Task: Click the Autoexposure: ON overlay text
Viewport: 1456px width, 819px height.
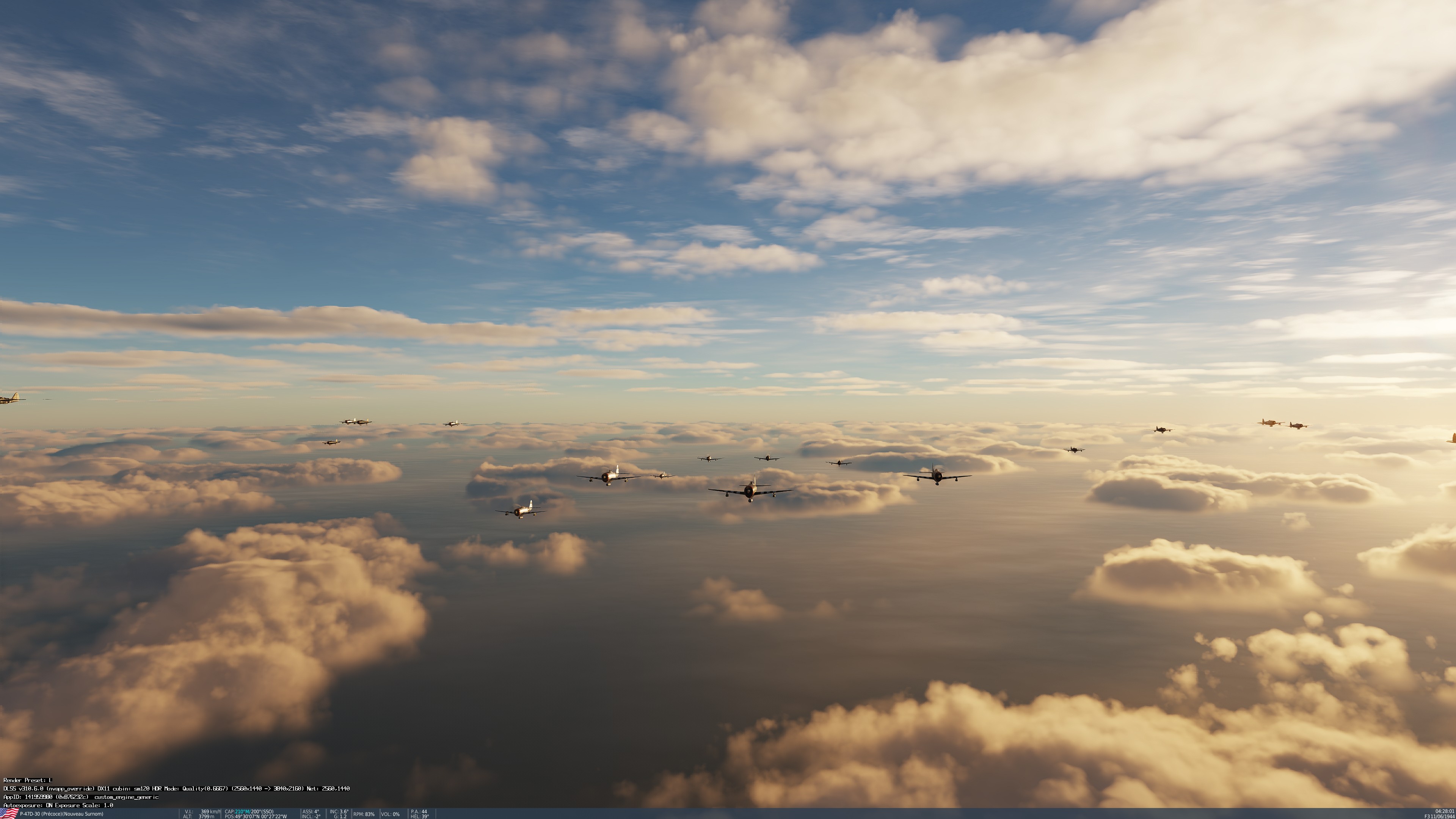Action: click(58, 805)
